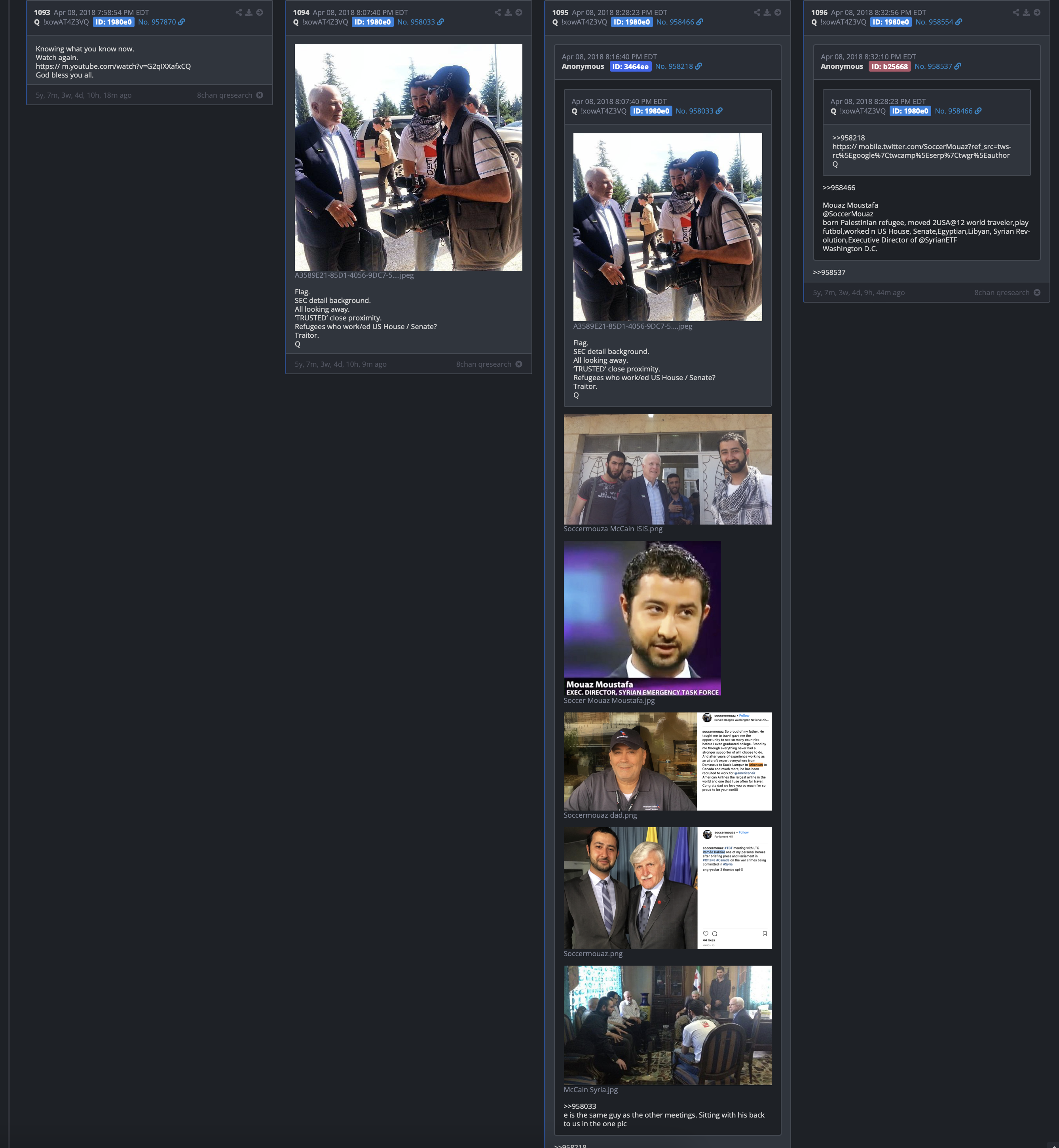Click timestamp '5y, 7m, 3w, 4d, 9h, 44m ago'
The width and height of the screenshot is (1059, 1148).
[858, 293]
